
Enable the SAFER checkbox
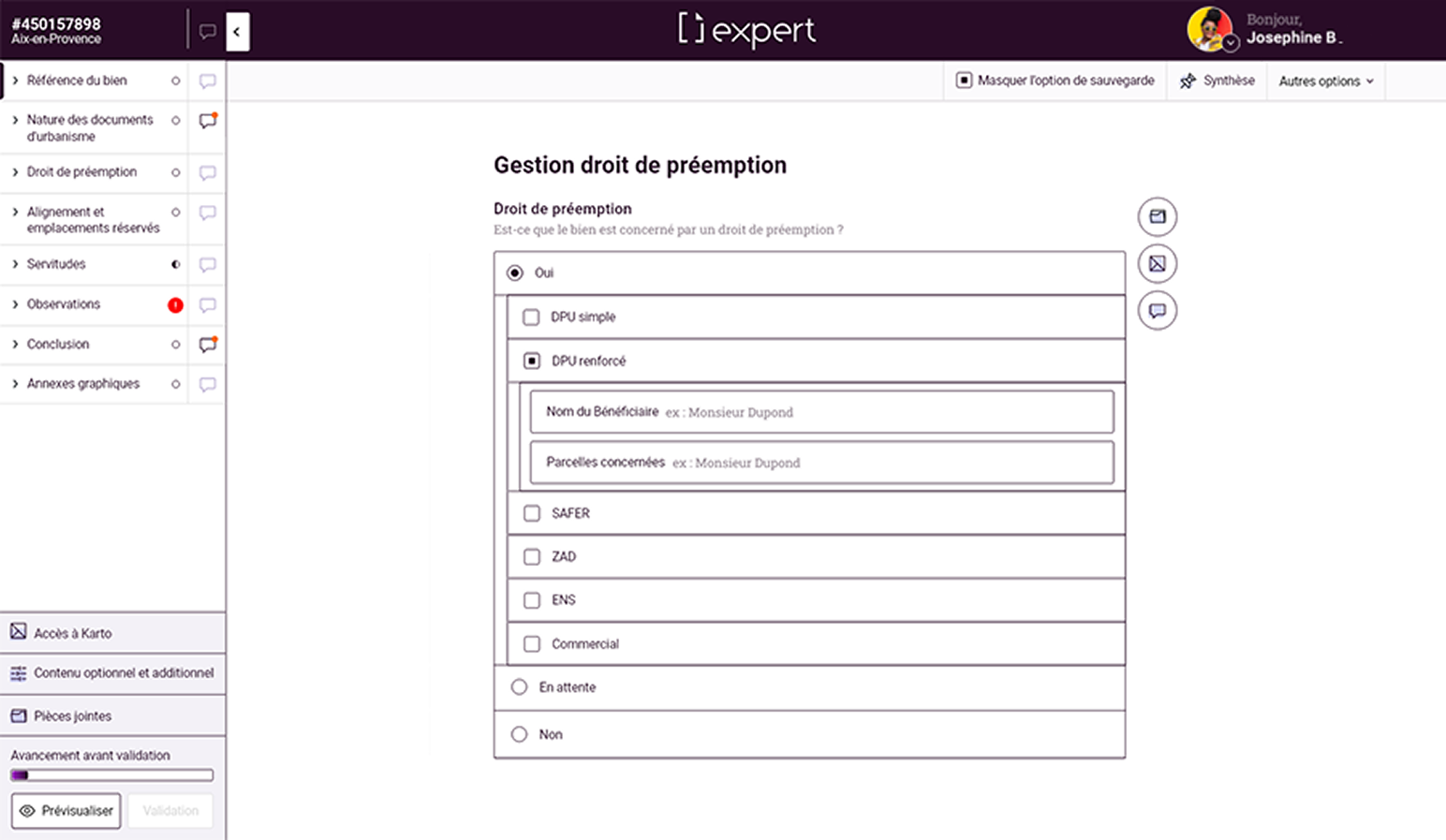click(x=532, y=513)
